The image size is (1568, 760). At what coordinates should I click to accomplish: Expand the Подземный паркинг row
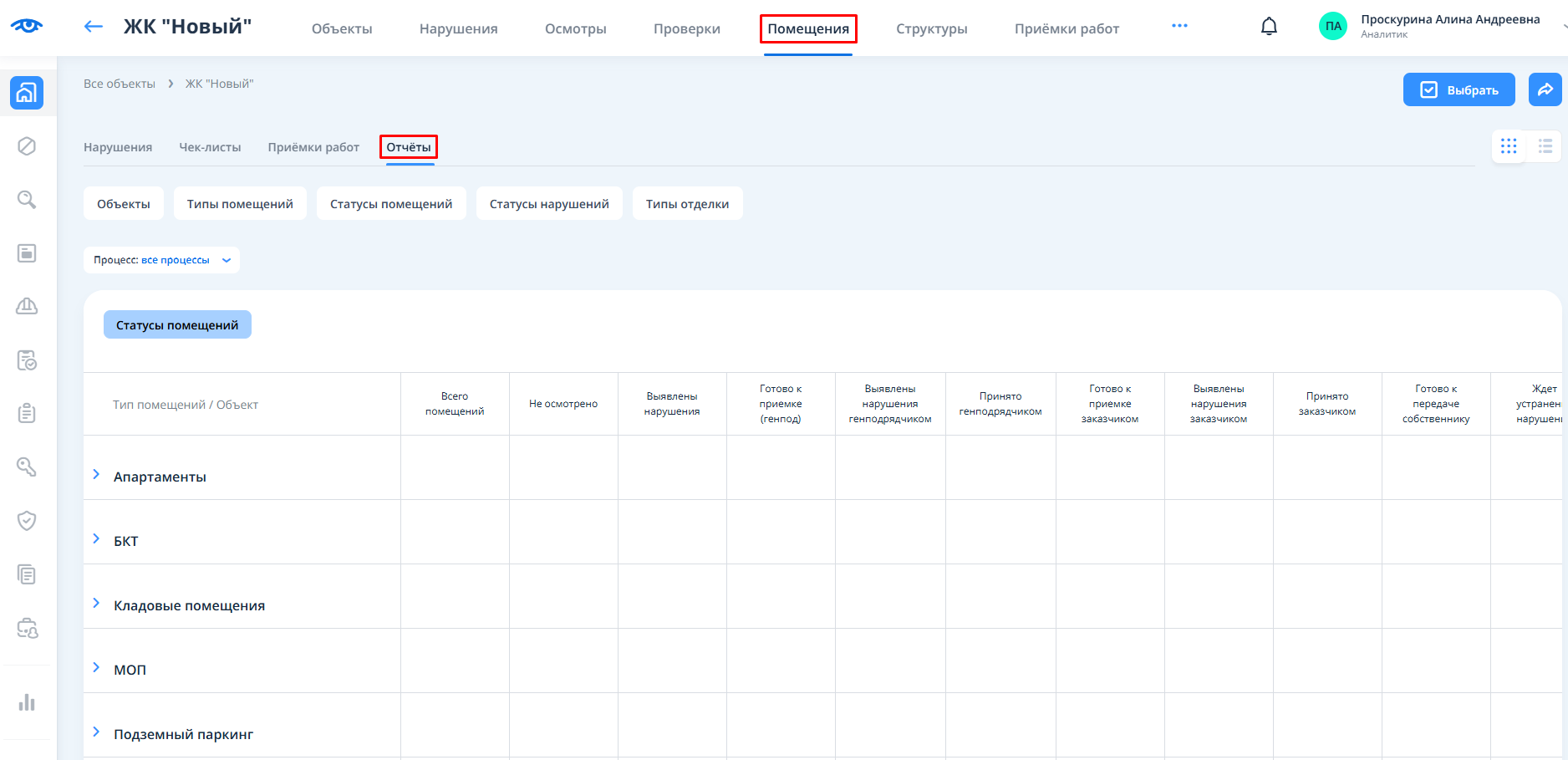click(x=96, y=732)
